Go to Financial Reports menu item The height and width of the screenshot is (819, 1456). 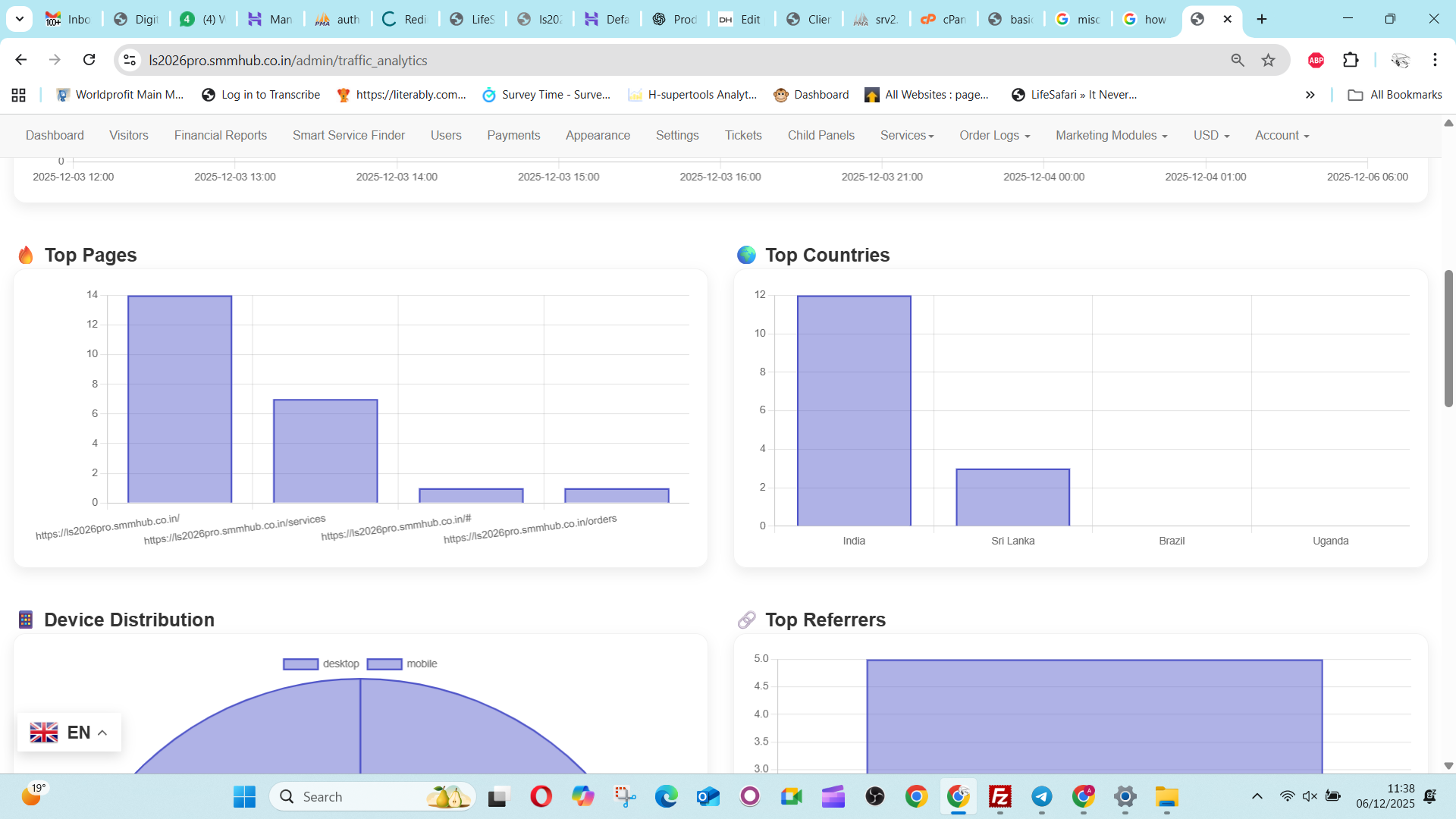[x=220, y=135]
